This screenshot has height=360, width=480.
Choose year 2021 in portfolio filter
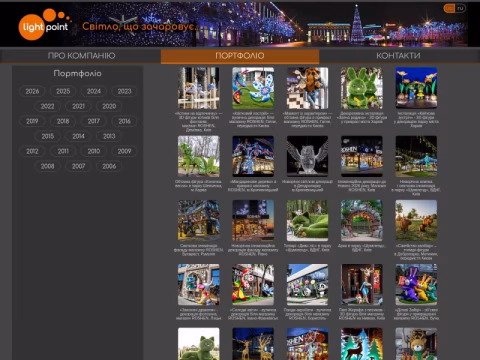pyautogui.click(x=78, y=106)
